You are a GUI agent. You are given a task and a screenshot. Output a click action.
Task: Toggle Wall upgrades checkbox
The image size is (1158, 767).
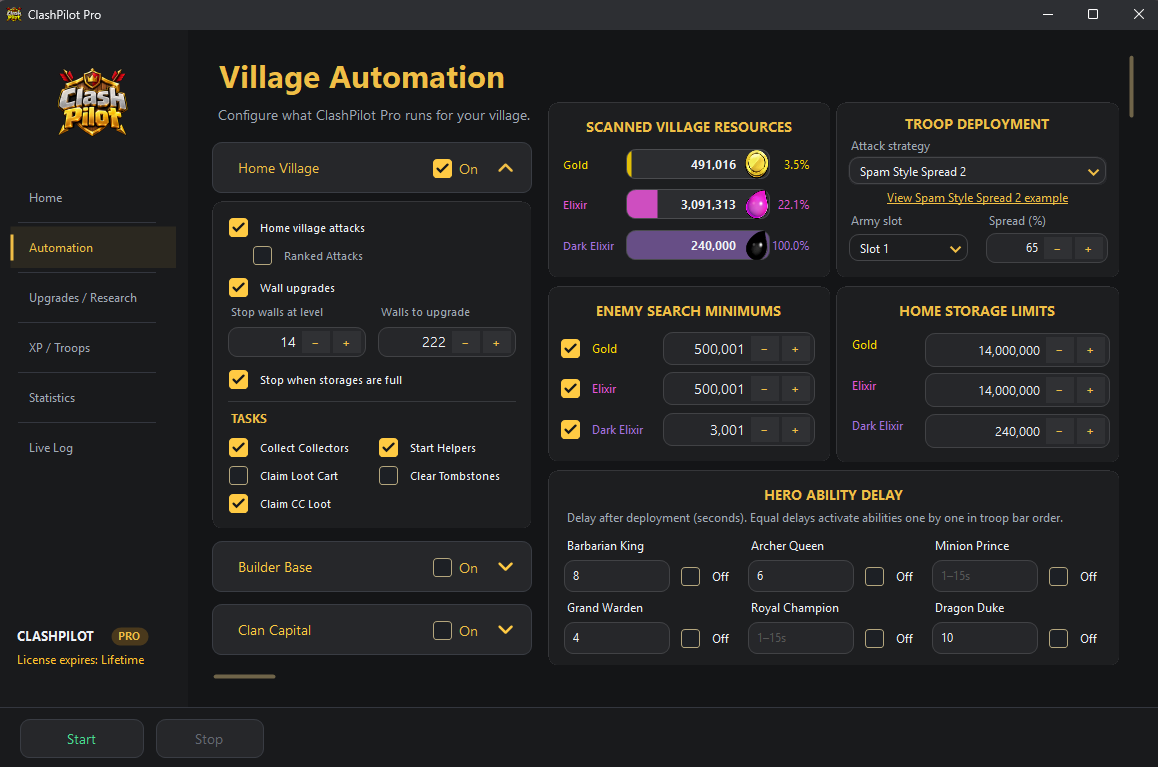pyautogui.click(x=239, y=287)
